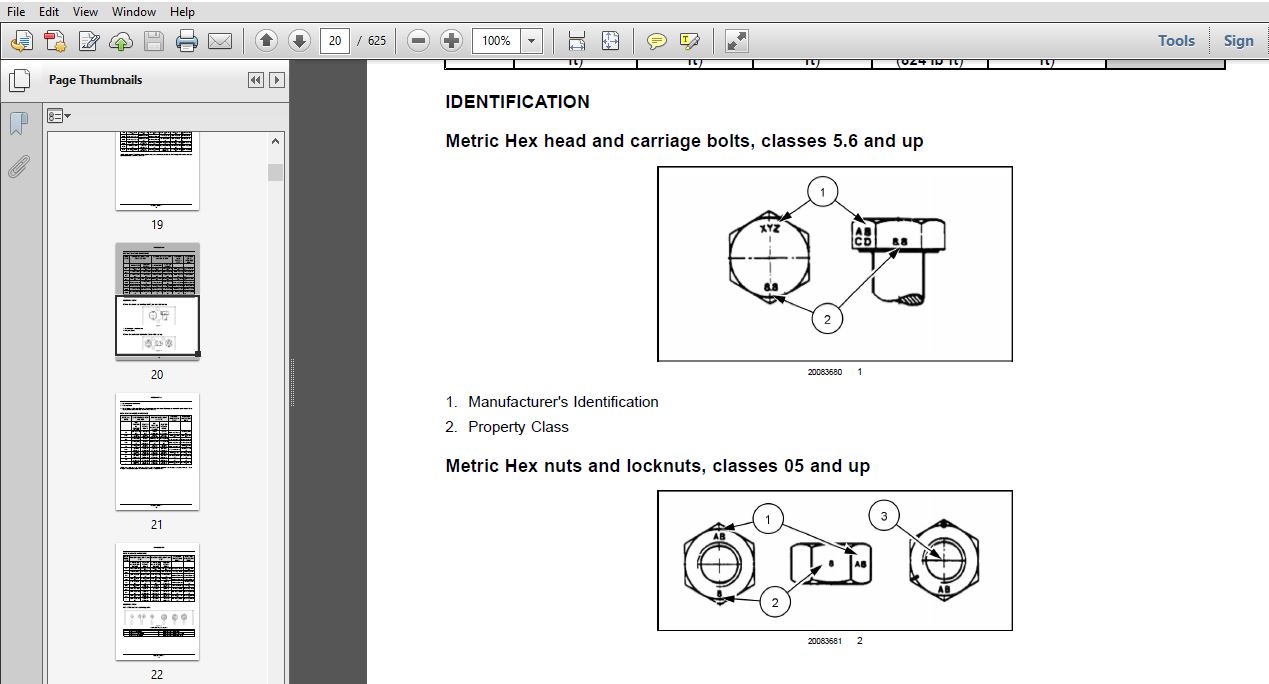Go to previous page arrow

pyautogui.click(x=266, y=41)
